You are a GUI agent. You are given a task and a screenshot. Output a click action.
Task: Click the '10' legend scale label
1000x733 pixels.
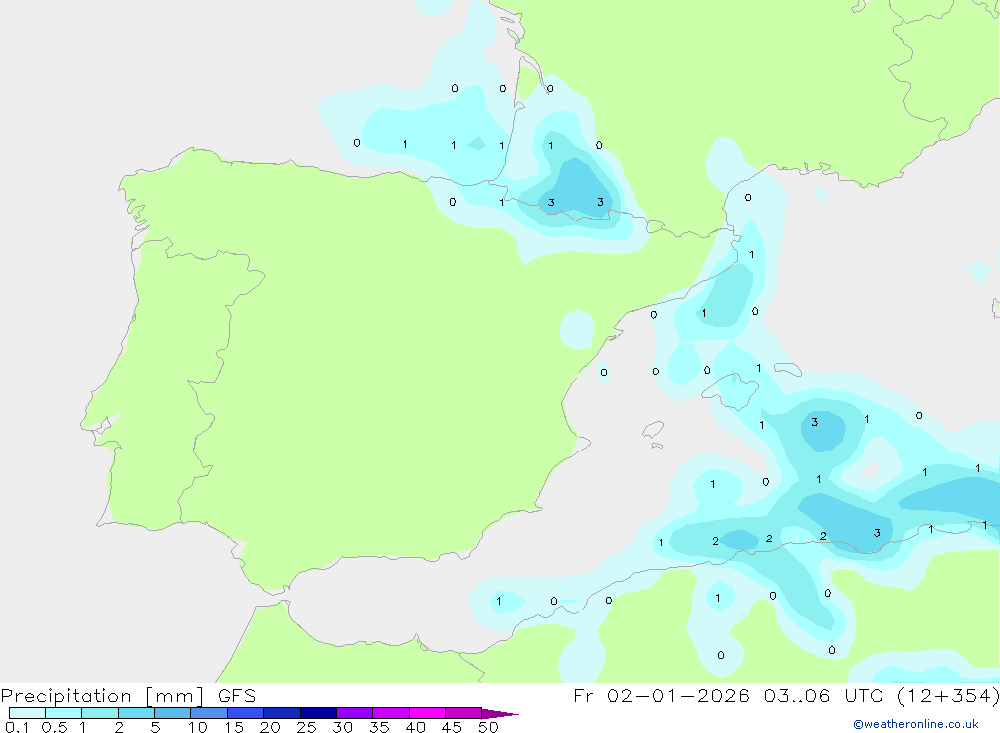tap(198, 727)
